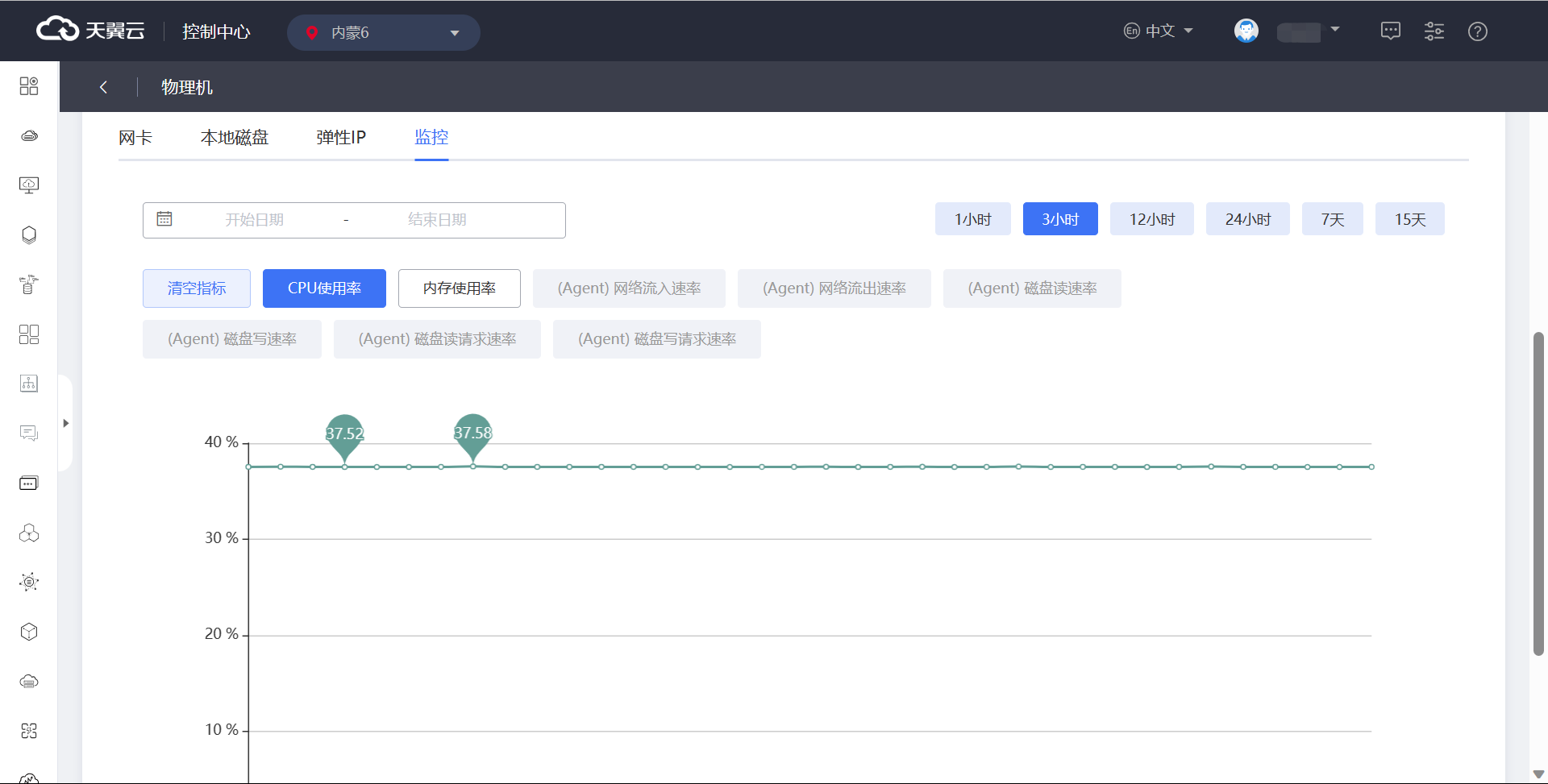Switch to the 弹性IP tab

pyautogui.click(x=341, y=138)
